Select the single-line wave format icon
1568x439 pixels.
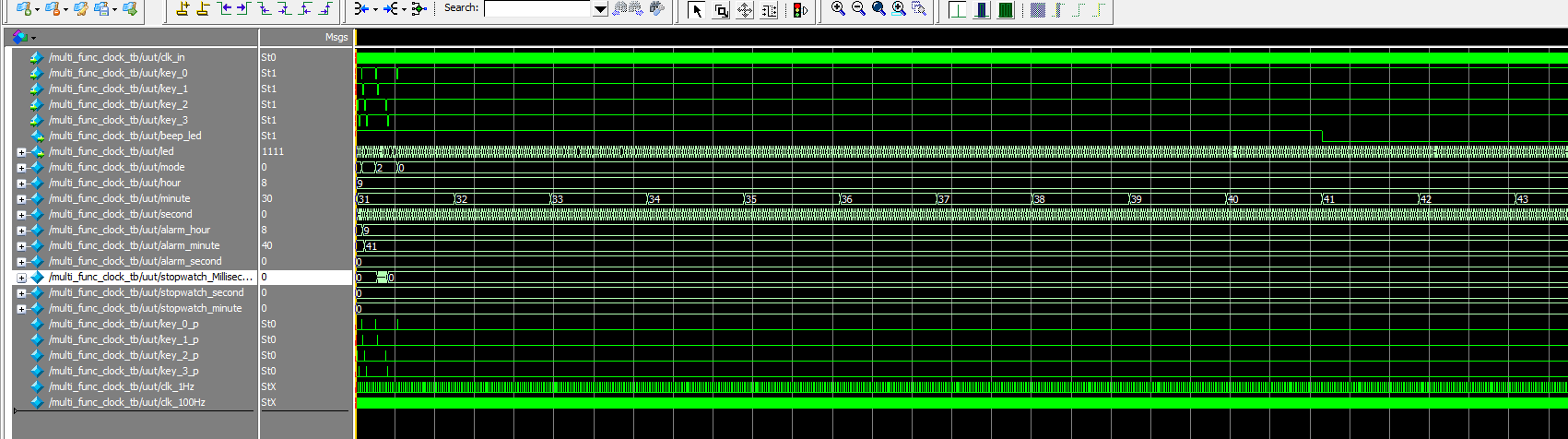(958, 10)
